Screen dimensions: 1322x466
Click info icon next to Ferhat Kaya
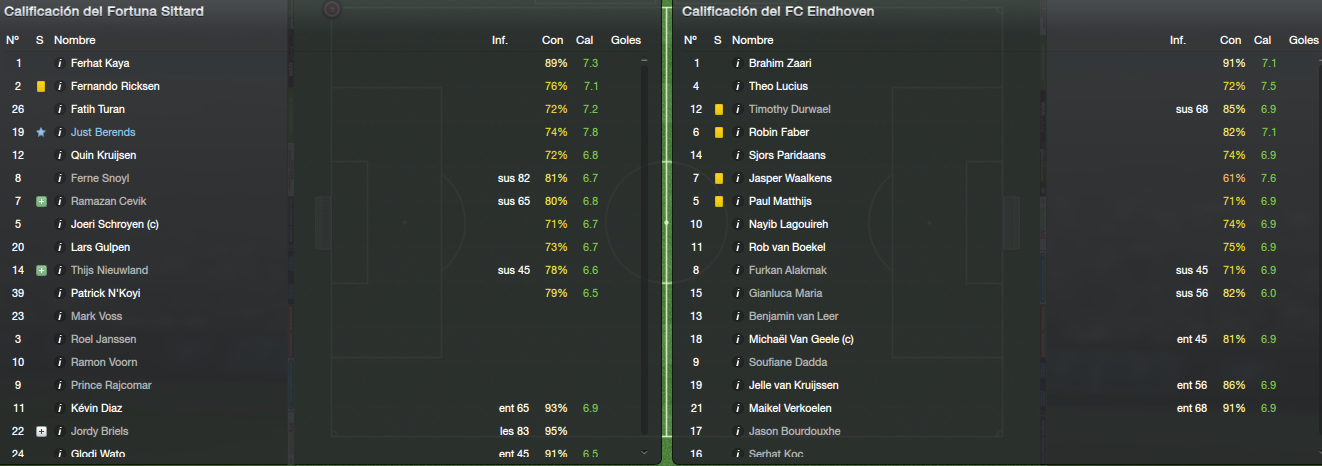click(60, 63)
